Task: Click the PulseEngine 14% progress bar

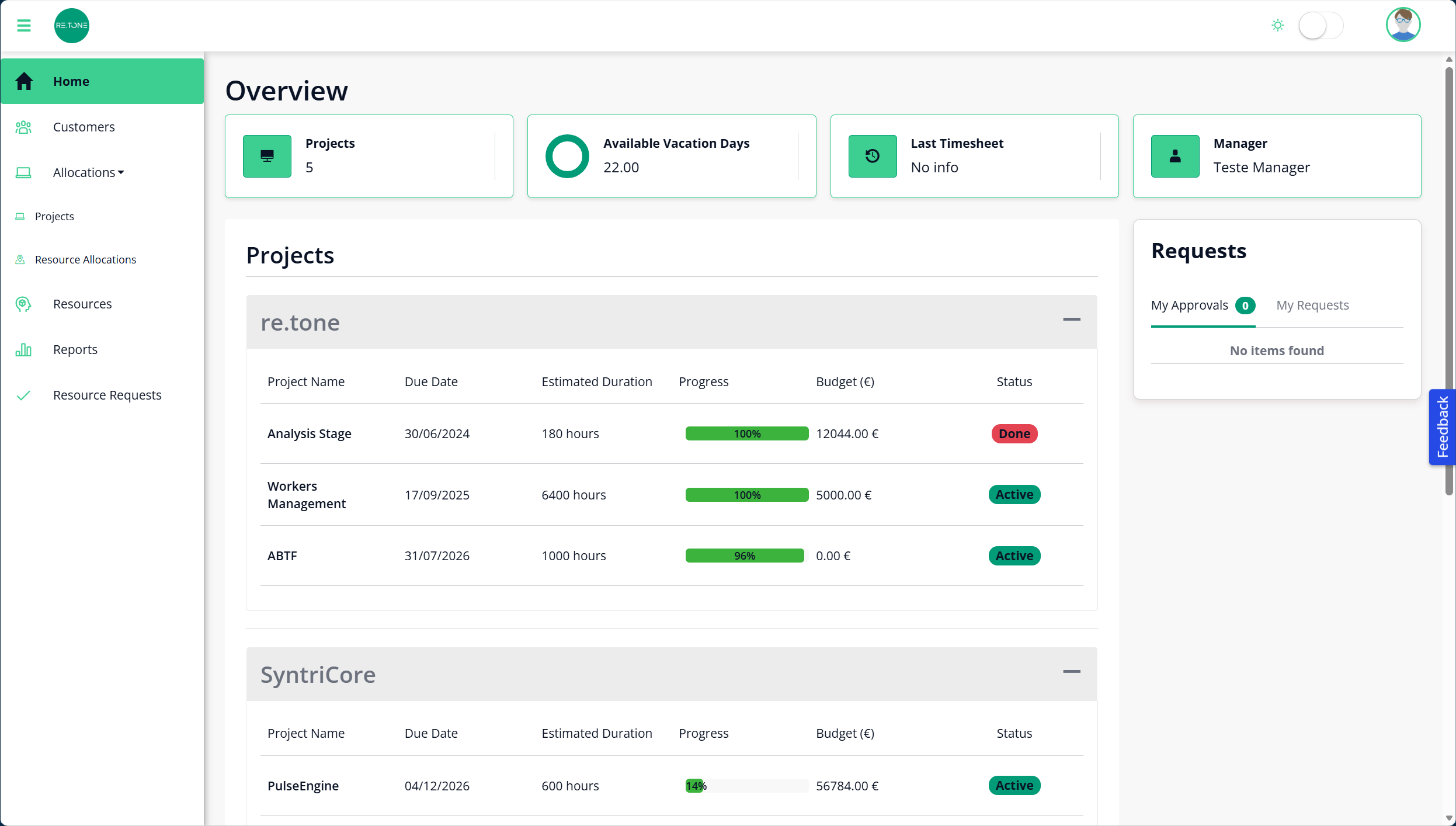Action: (x=747, y=786)
